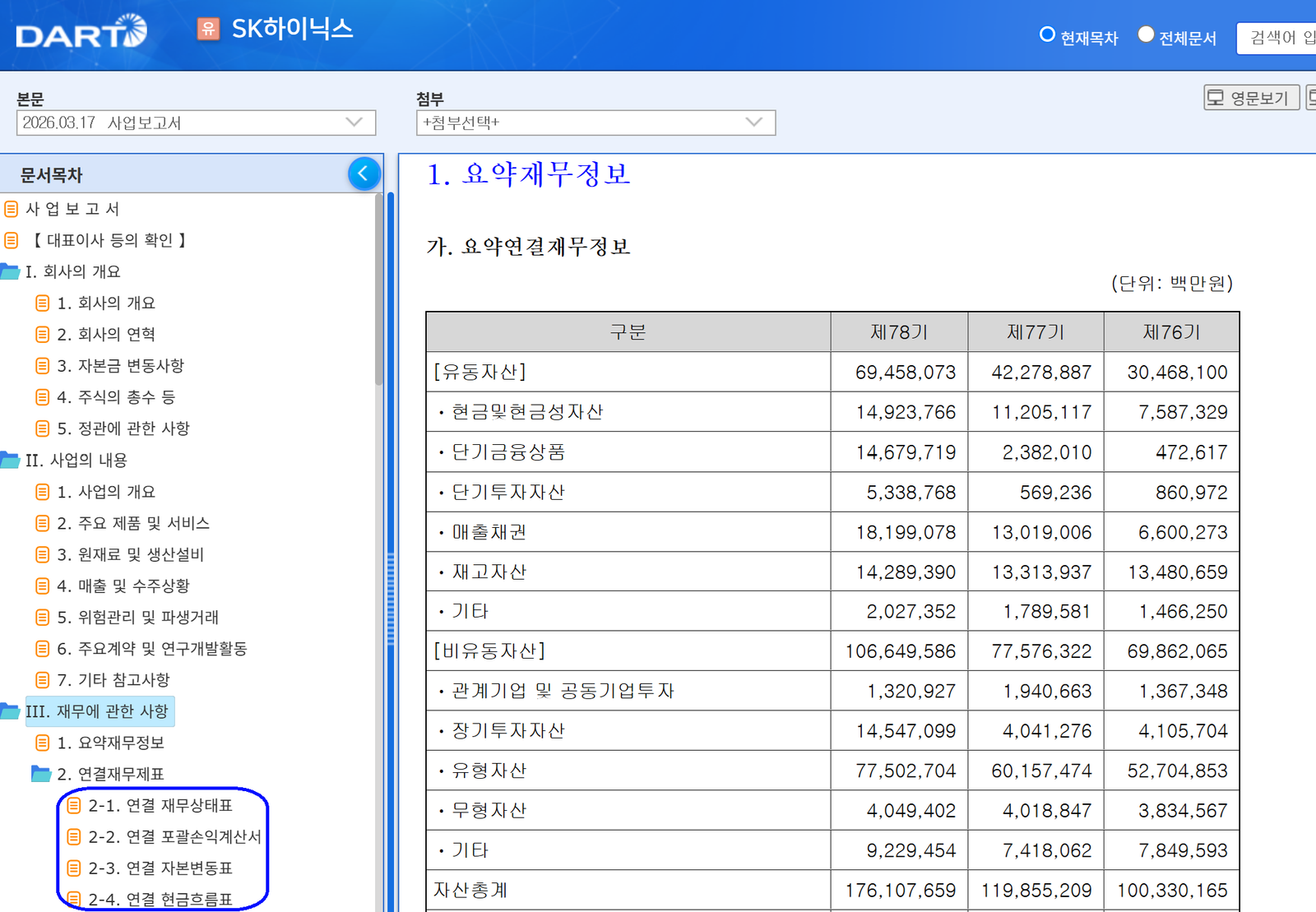Collapse the I. 회사의 개요 folder
Viewport: 1316px width, 912px height.
pos(10,271)
